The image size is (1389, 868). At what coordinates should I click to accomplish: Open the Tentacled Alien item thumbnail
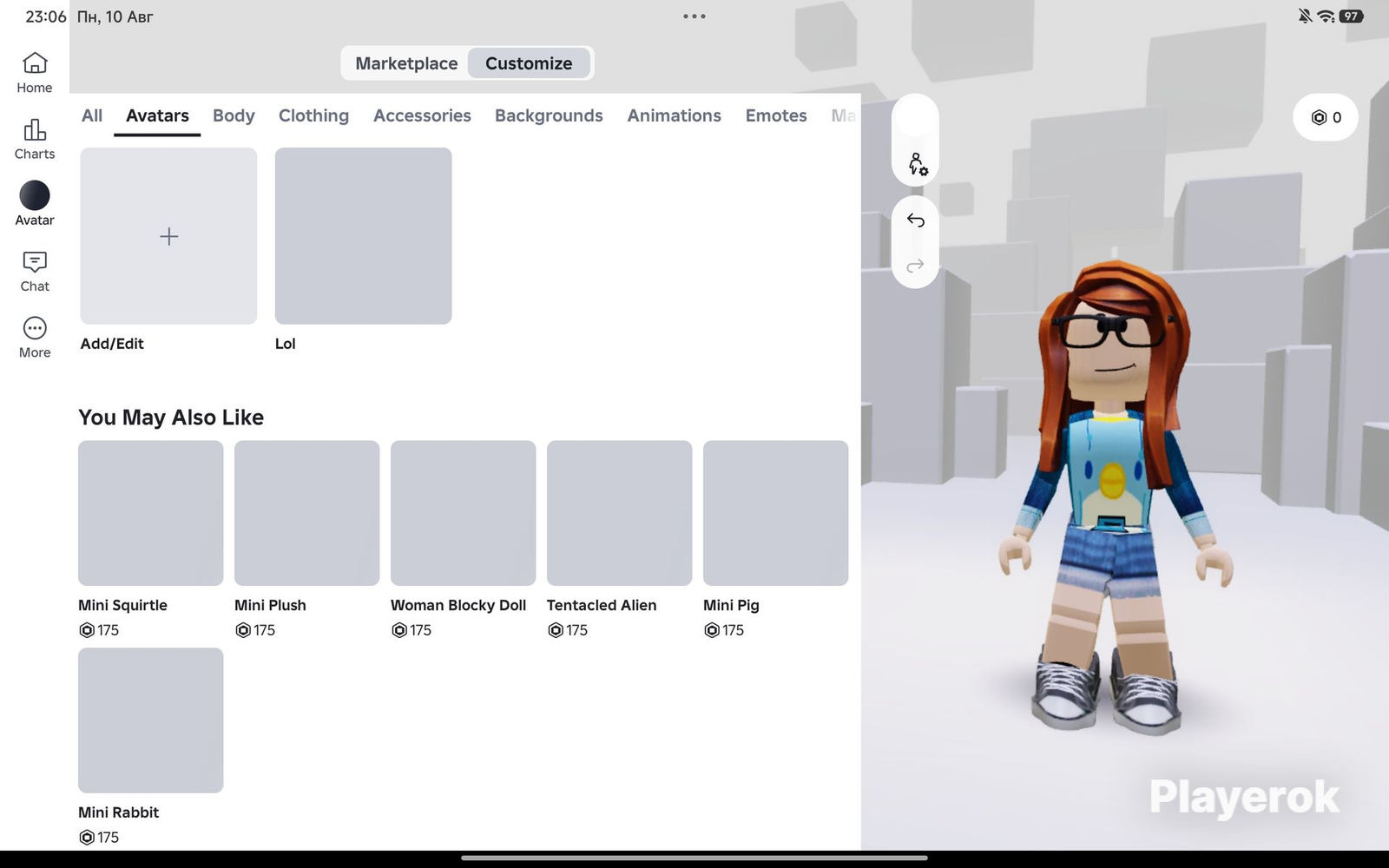coord(620,513)
